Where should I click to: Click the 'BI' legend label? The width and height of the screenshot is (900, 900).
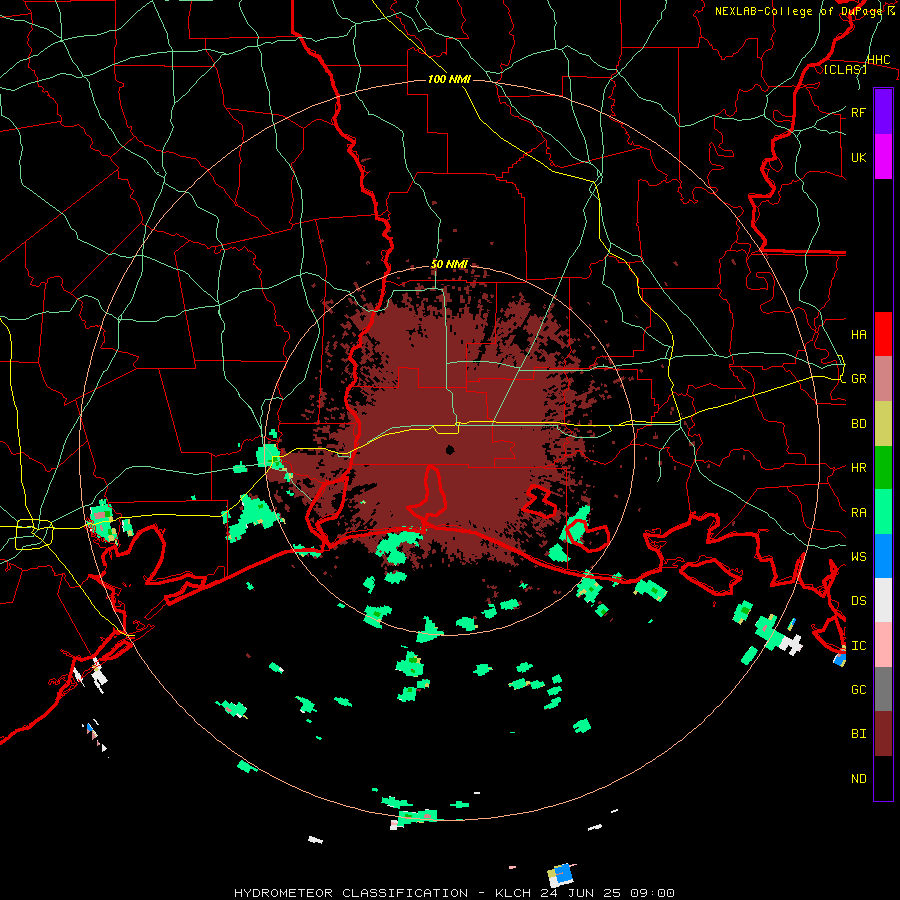point(858,734)
